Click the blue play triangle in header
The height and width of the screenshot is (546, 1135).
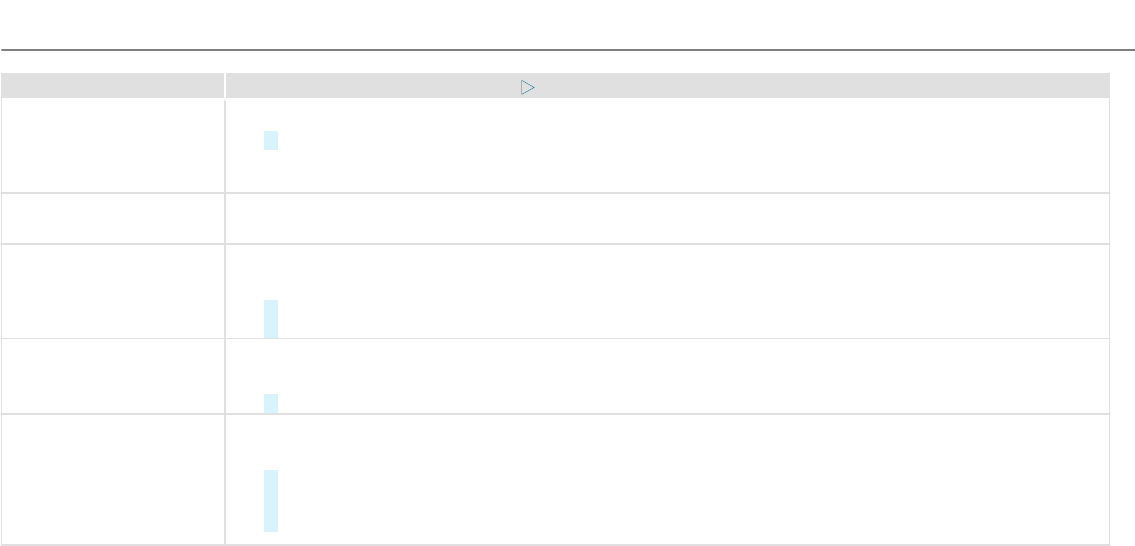(x=528, y=88)
